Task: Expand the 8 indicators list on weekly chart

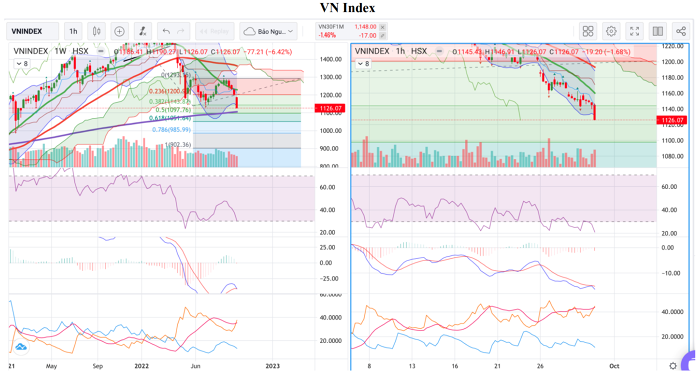Action: click(x=22, y=64)
